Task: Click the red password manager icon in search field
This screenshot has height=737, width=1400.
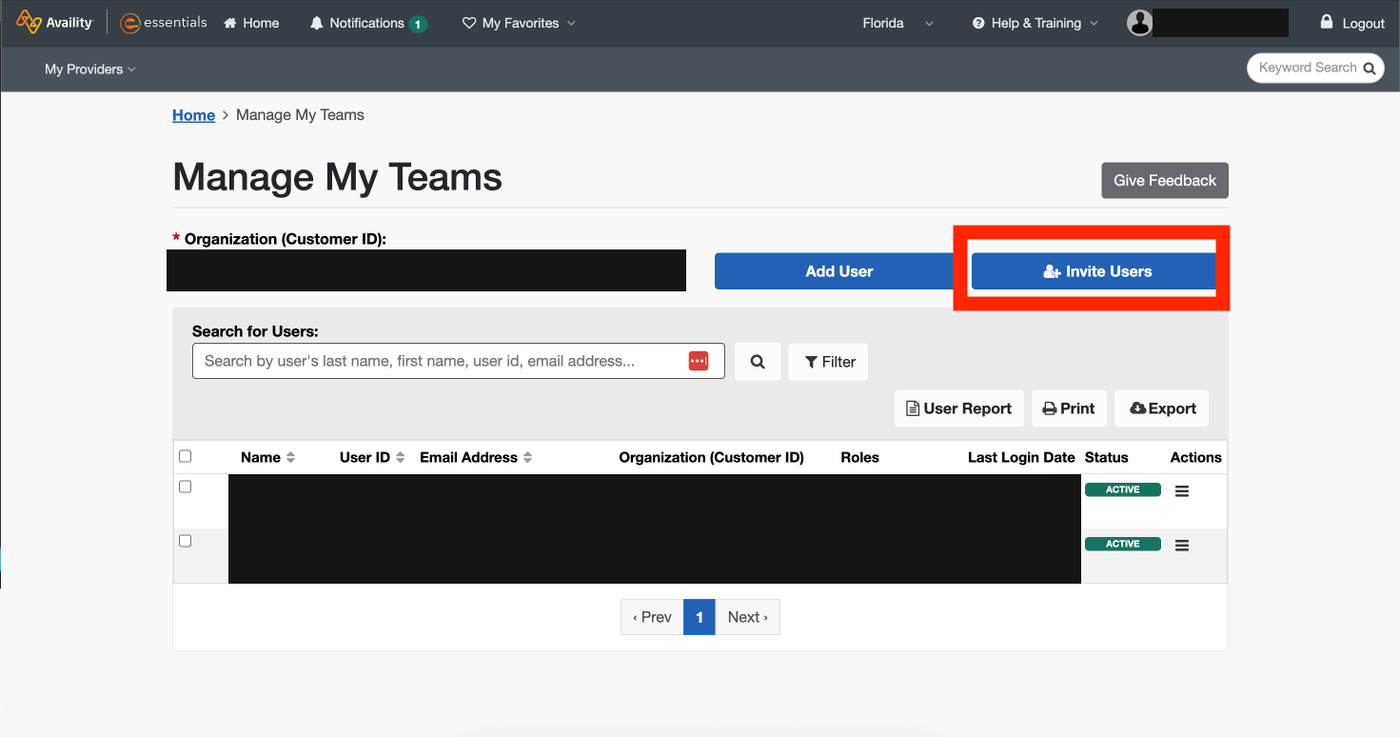Action: tap(698, 361)
